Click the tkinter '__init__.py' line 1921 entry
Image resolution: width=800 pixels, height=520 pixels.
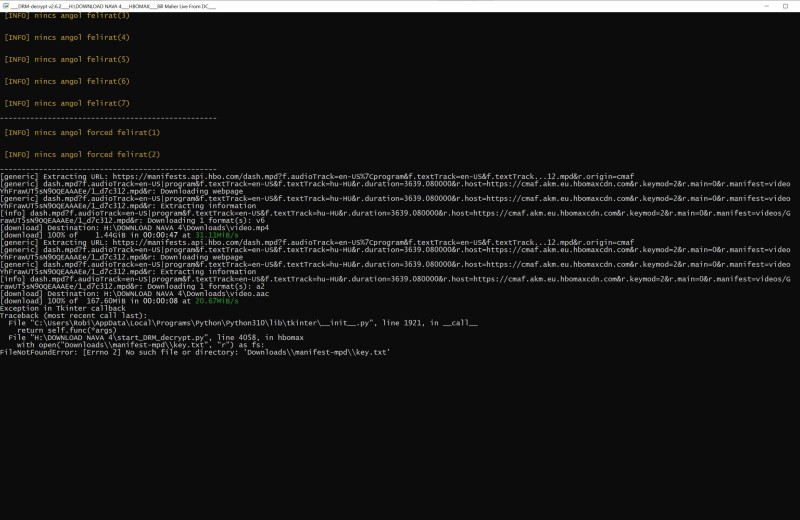pos(243,323)
